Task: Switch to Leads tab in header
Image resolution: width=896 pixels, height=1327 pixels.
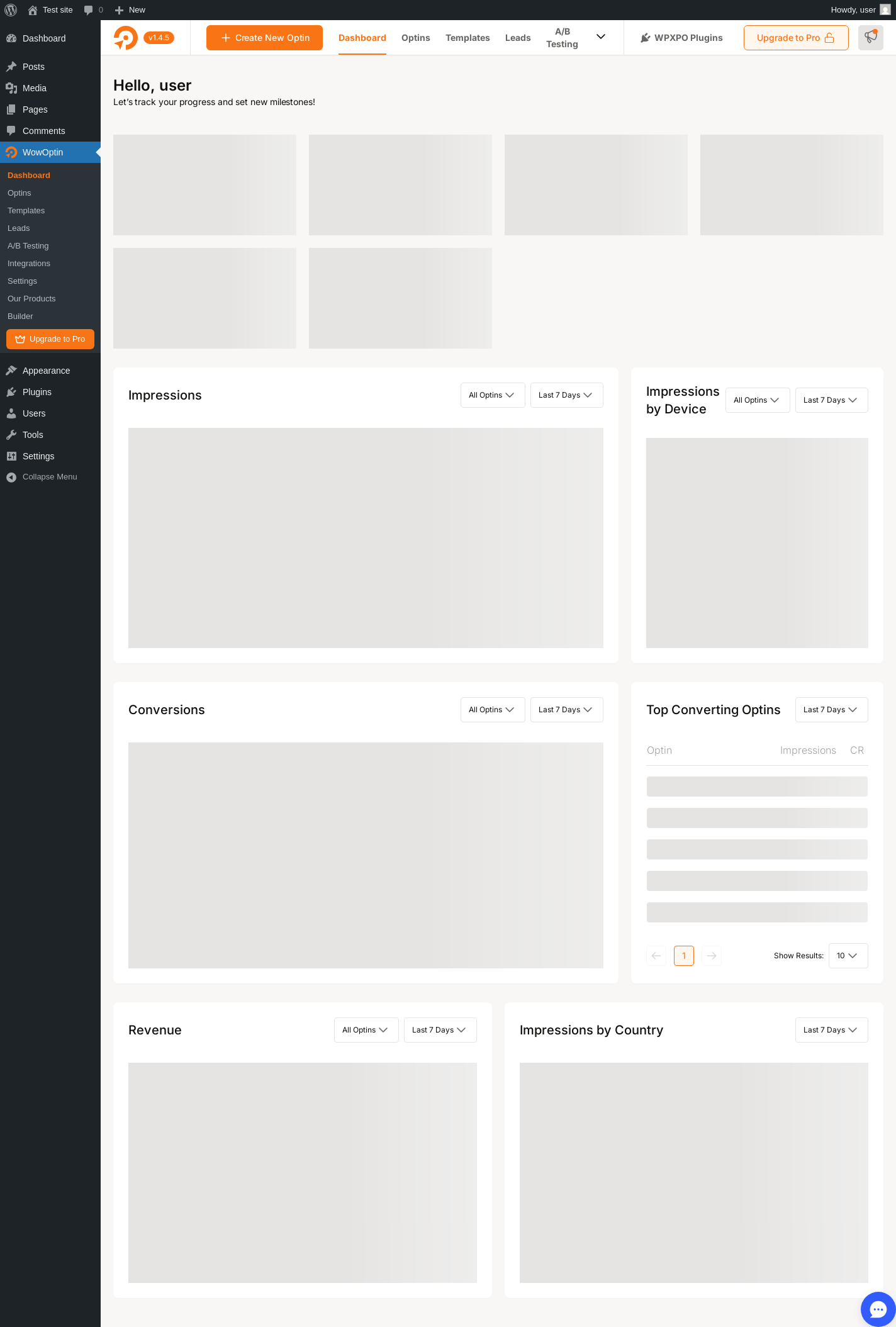Action: 518,38
